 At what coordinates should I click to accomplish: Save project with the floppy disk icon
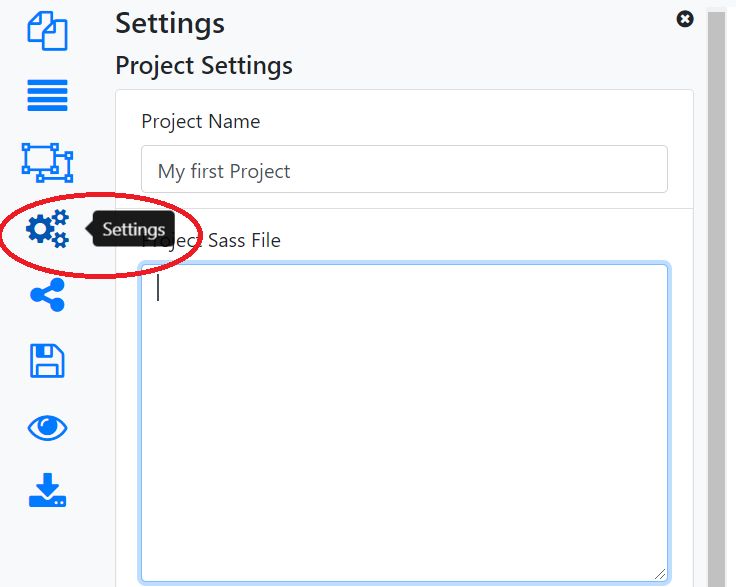[47, 361]
